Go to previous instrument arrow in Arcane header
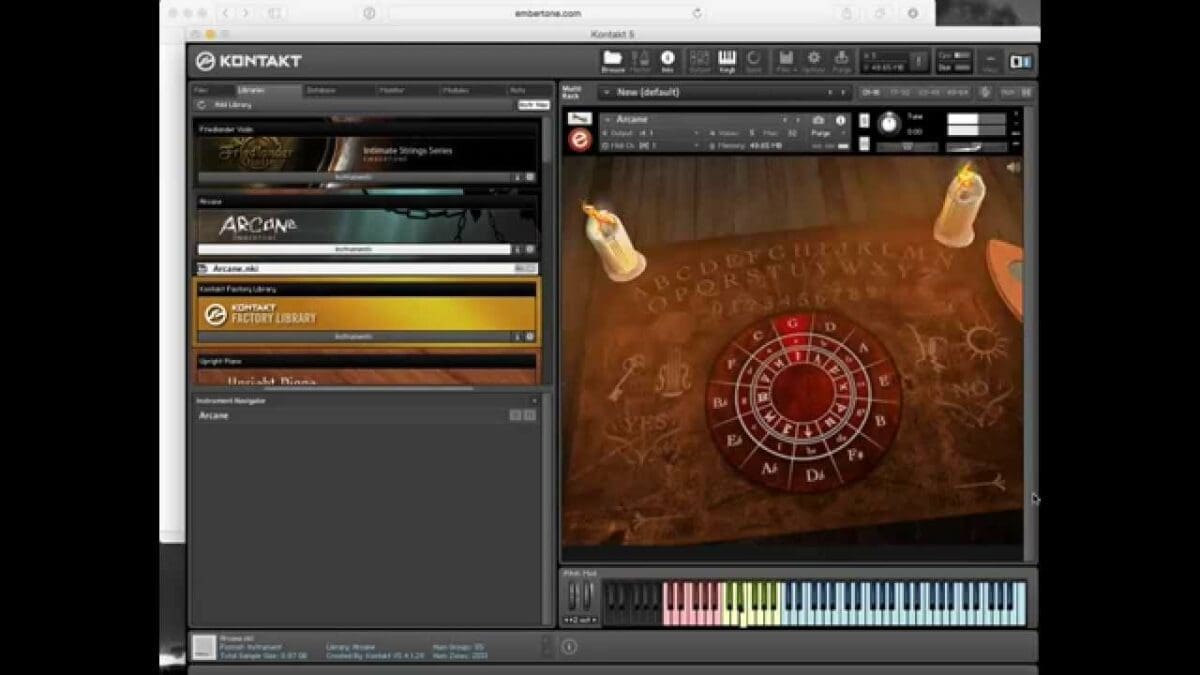The height and width of the screenshot is (675, 1200). pos(785,120)
